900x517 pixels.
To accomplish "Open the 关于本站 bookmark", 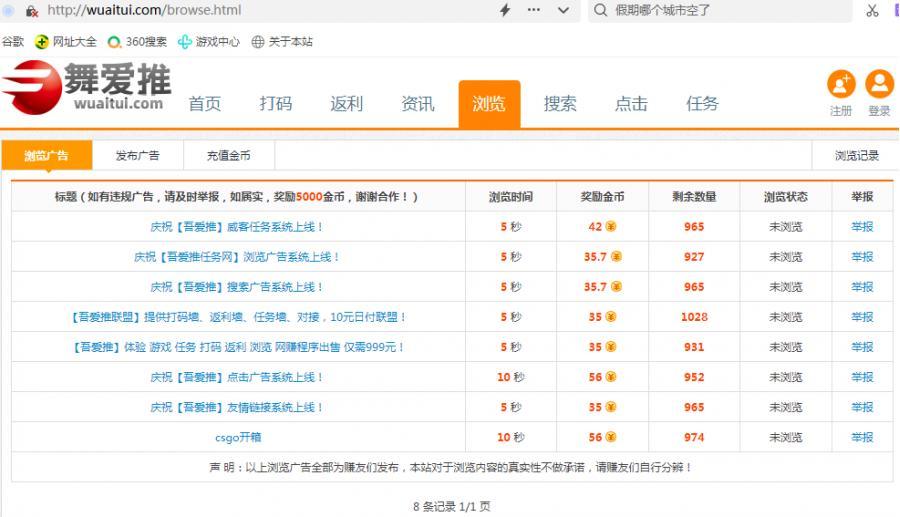I will [x=282, y=41].
